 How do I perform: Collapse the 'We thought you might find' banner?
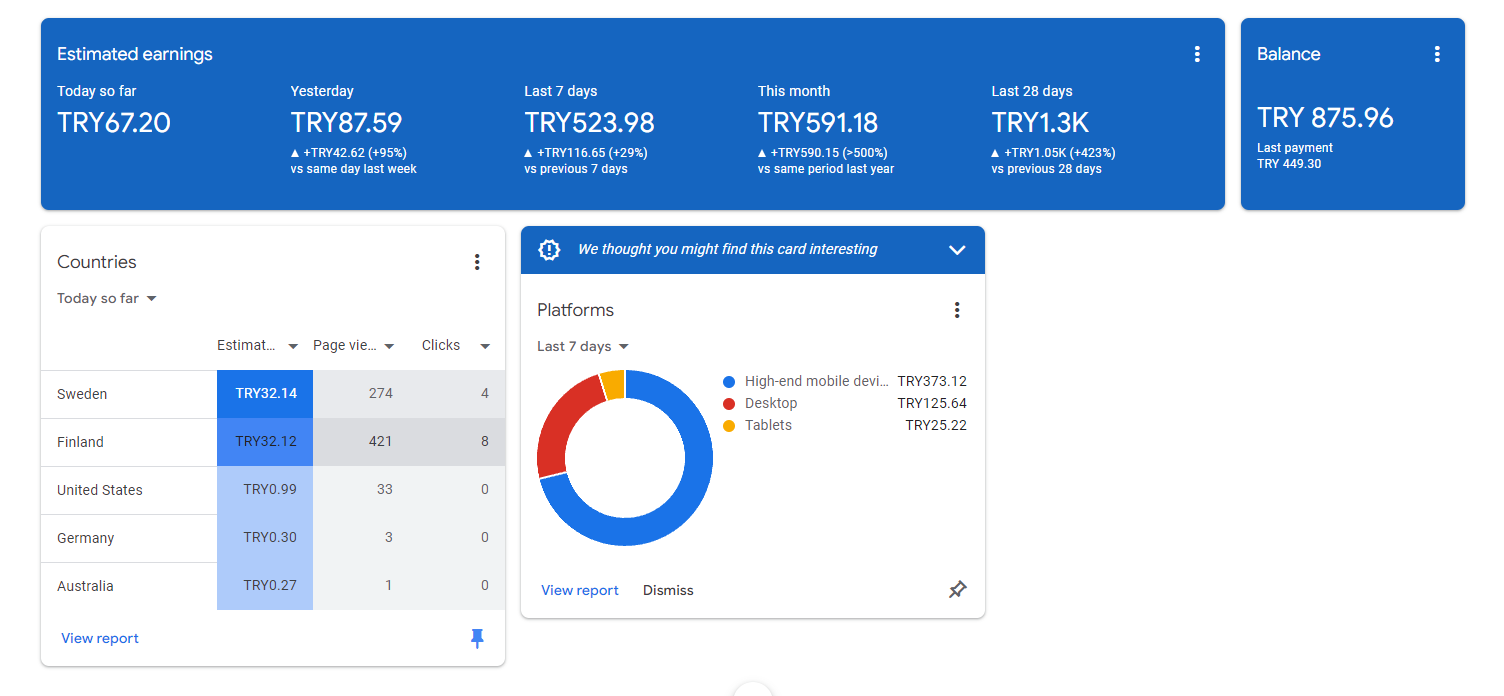957,250
